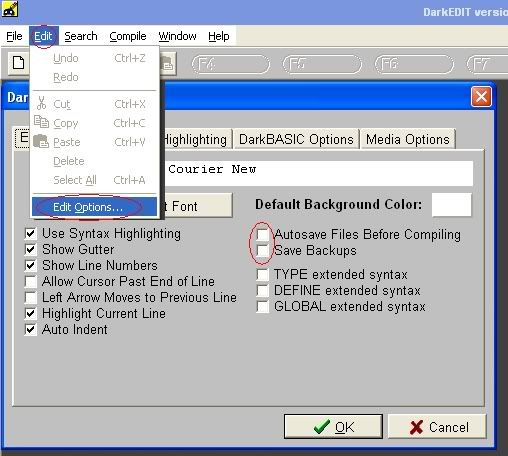The height and width of the screenshot is (456, 508).
Task: Enable GLOBAL extended syntax
Action: click(263, 307)
